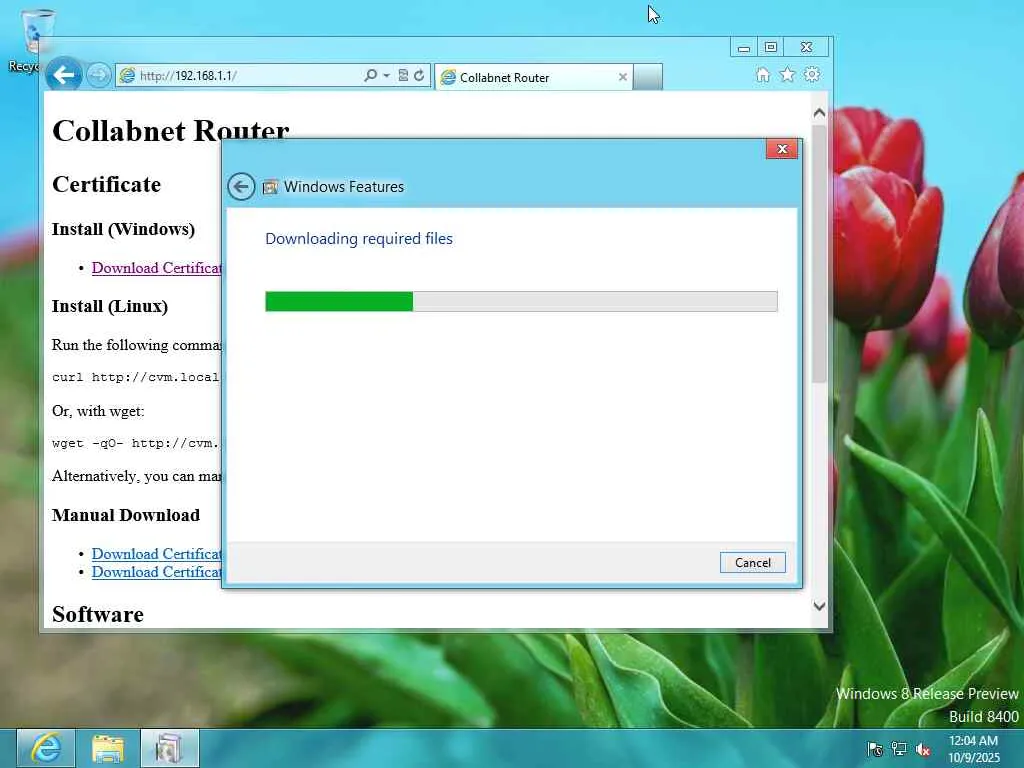Click the IE forward arrow button
Screen dimensions: 1024x768
click(99, 76)
